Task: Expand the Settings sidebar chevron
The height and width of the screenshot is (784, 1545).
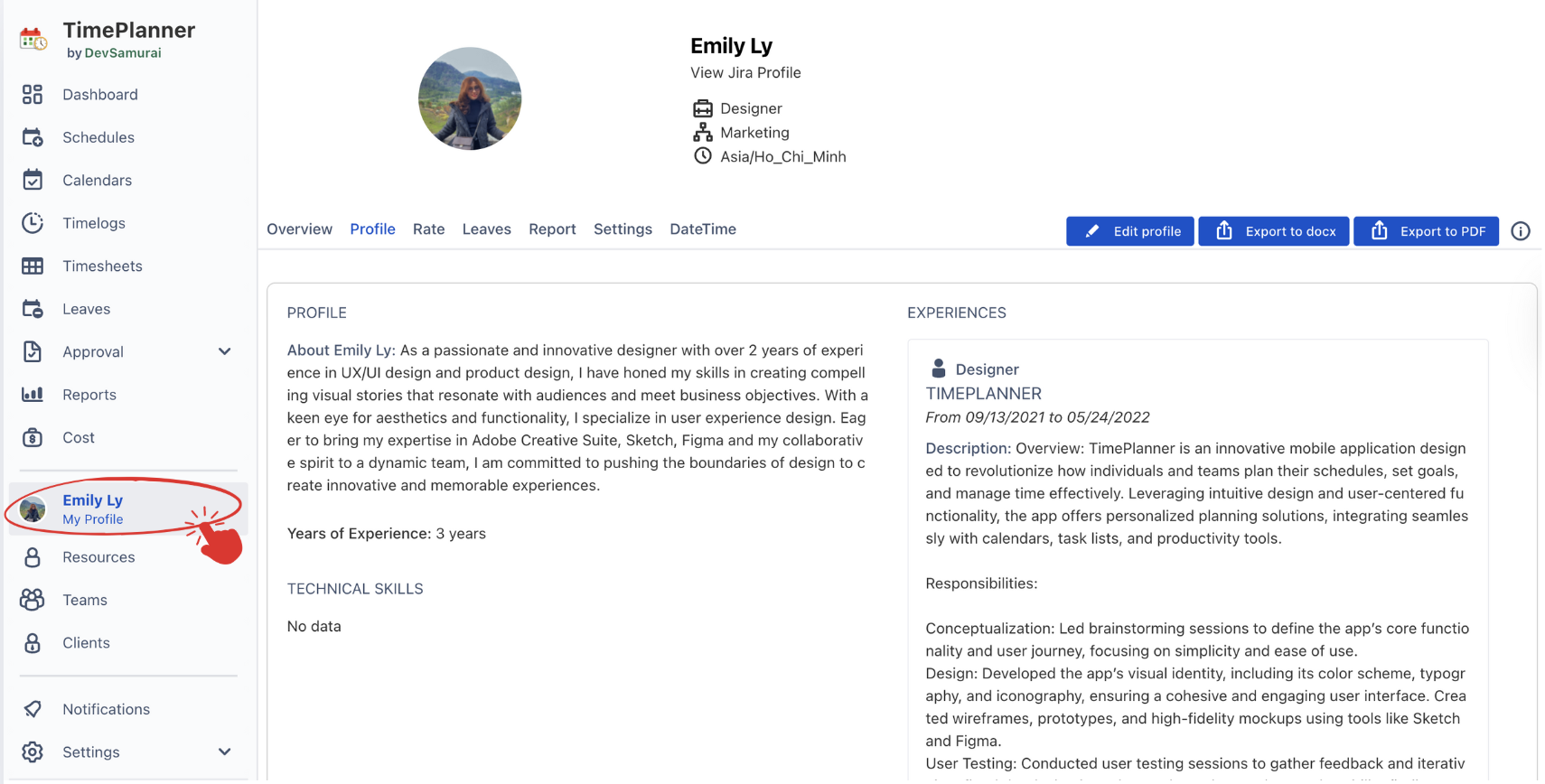Action: coord(225,751)
